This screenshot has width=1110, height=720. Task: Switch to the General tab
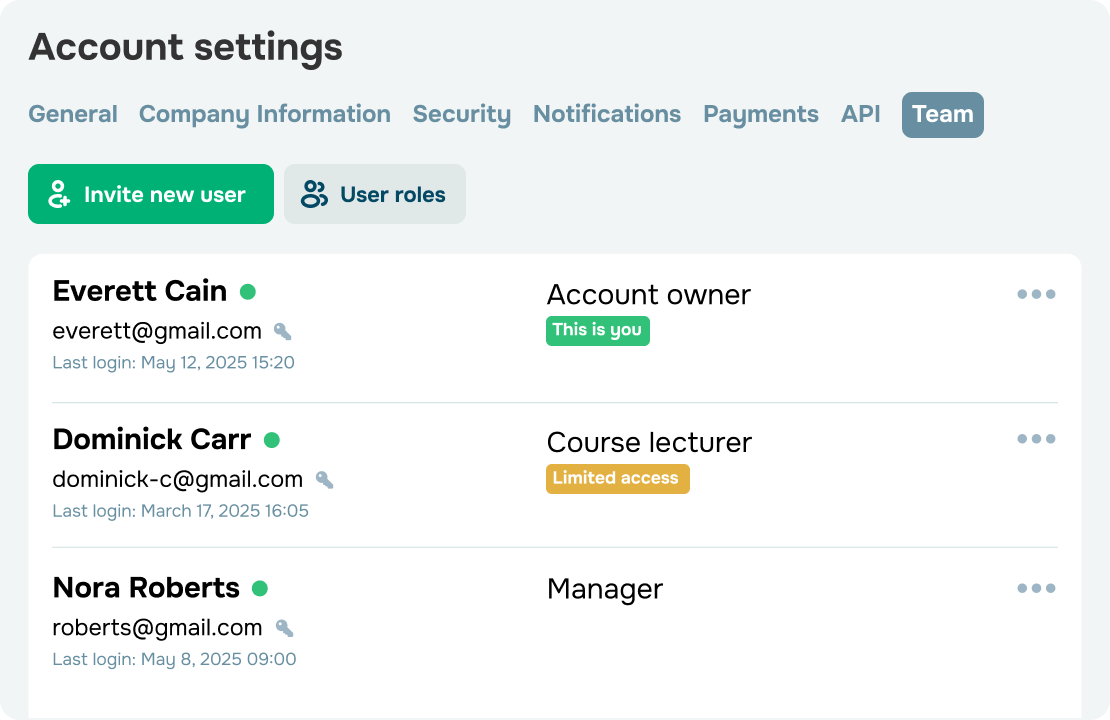(73, 114)
